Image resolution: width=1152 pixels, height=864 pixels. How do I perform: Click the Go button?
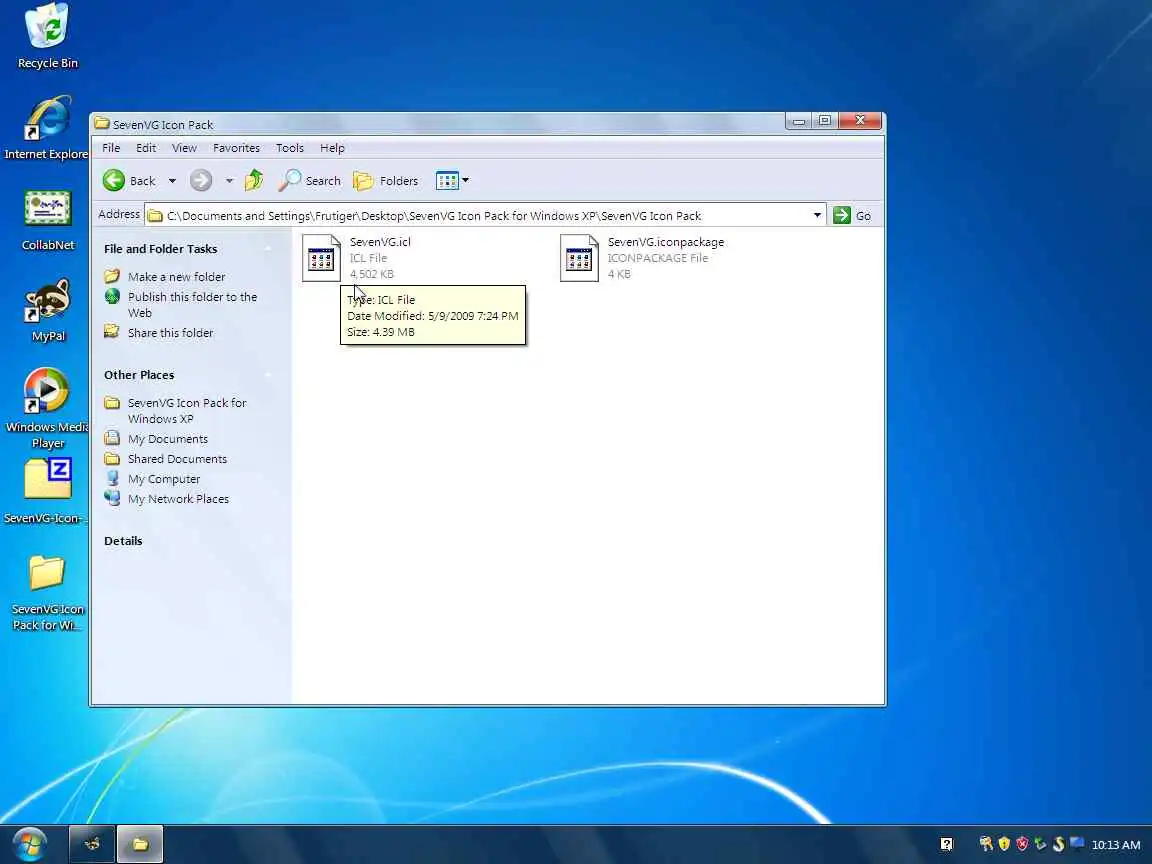pos(852,215)
